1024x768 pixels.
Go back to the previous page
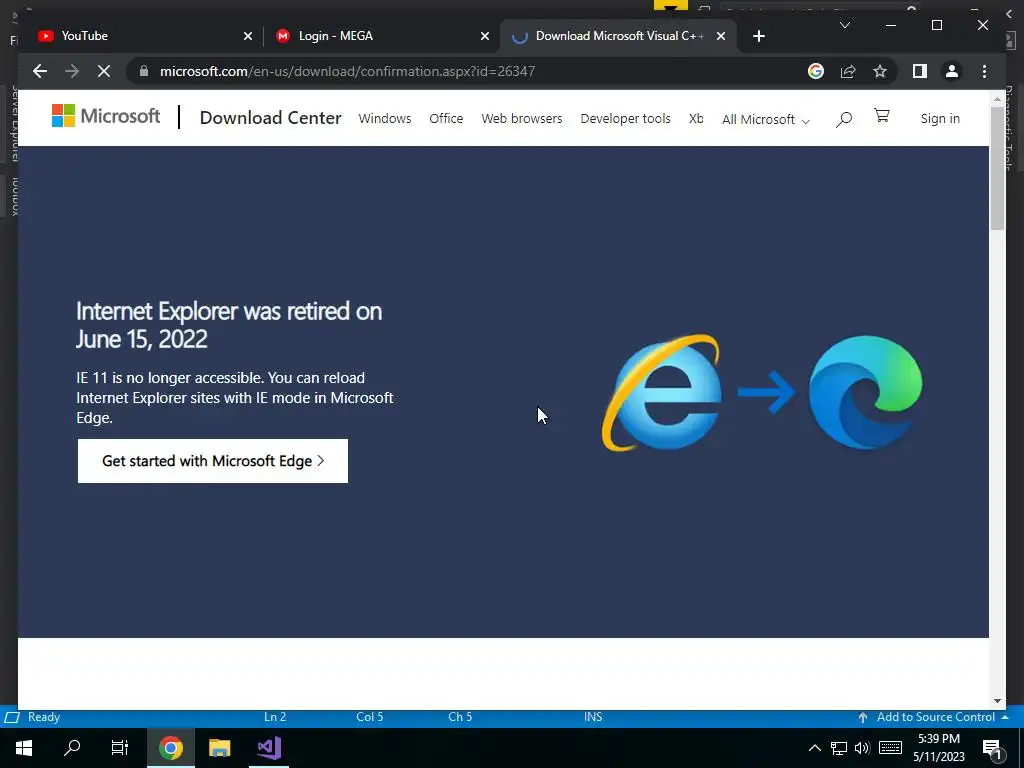40,71
